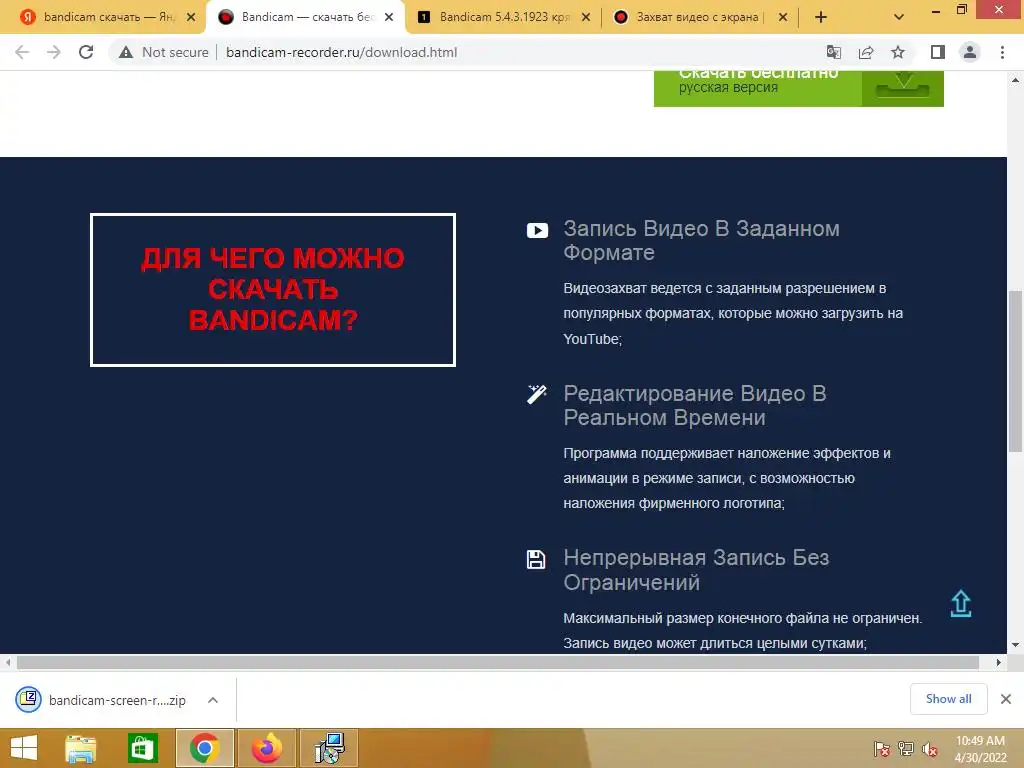Open the Chrome profile avatar
1024x768 pixels.
[x=970, y=52]
